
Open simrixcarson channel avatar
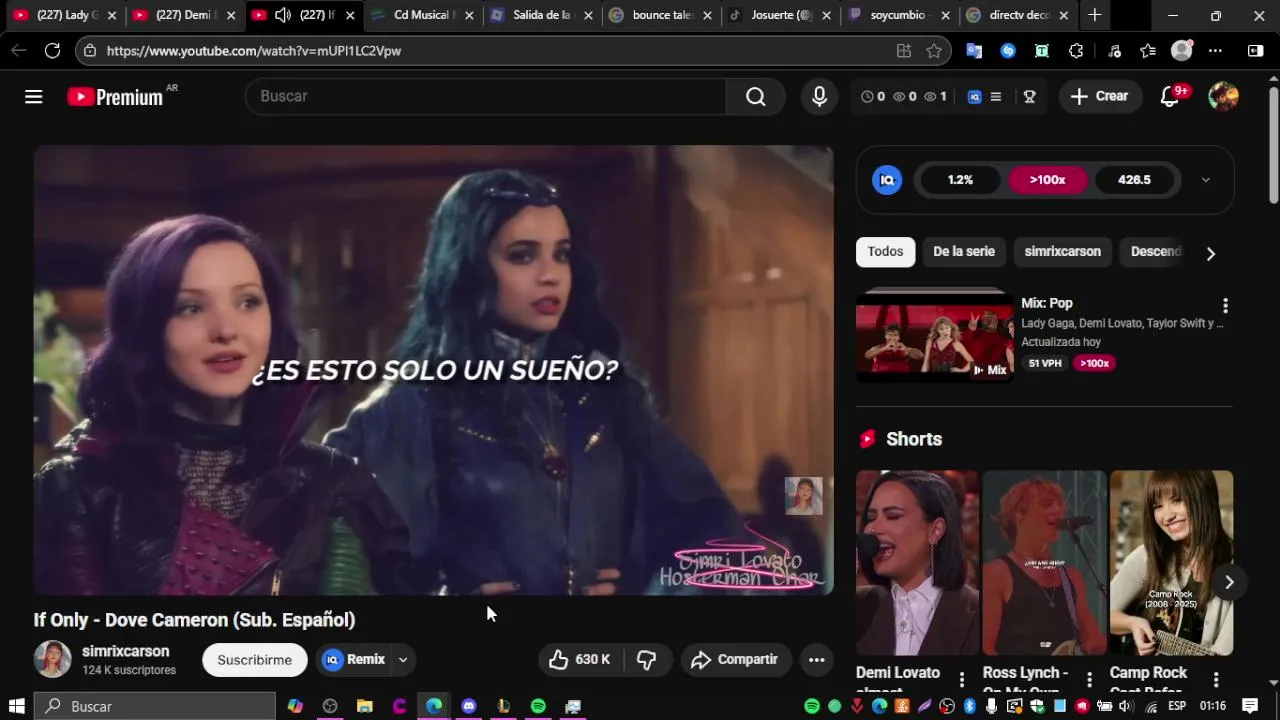click(53, 659)
